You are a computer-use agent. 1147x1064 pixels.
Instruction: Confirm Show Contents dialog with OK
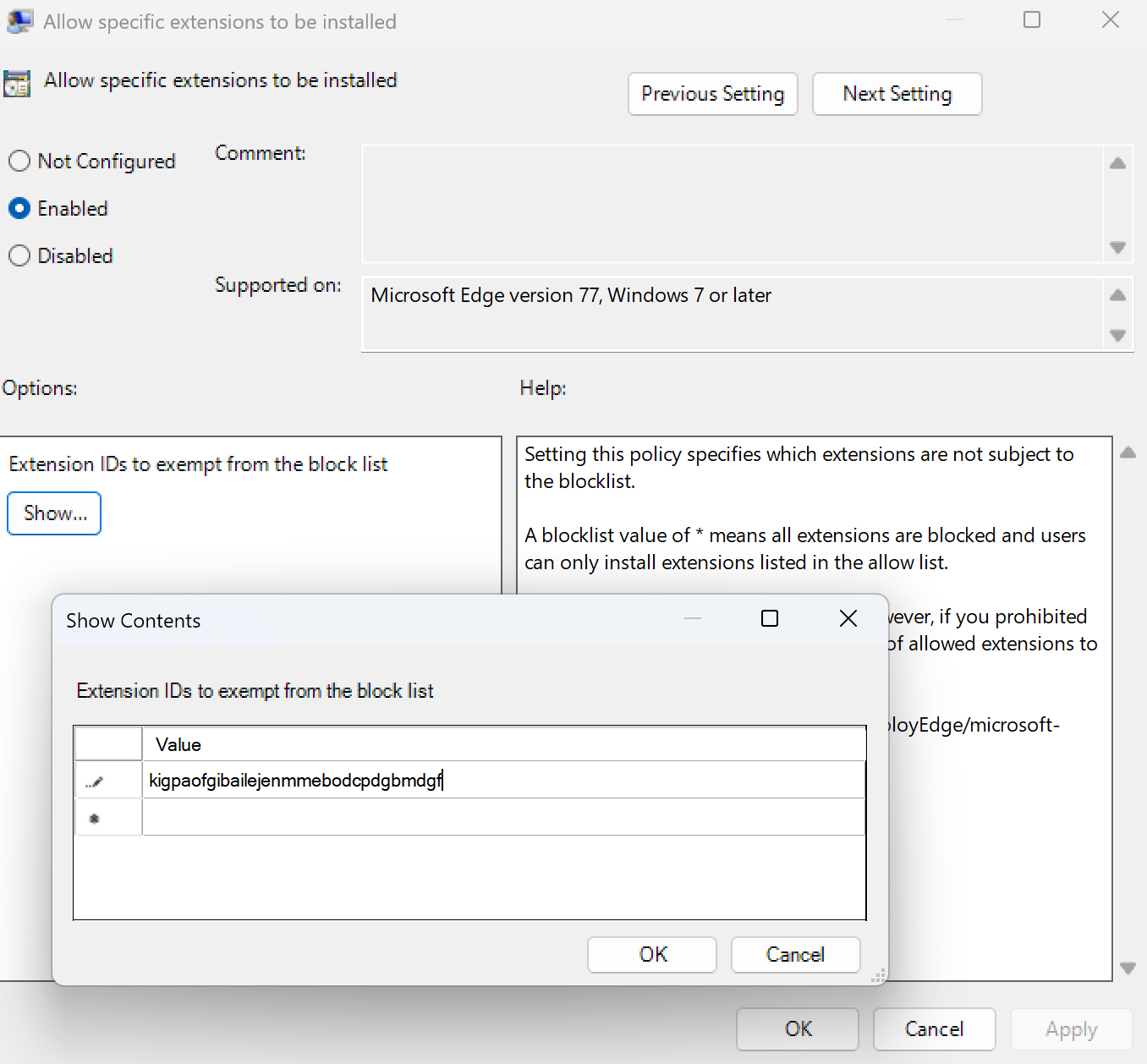pos(652,955)
